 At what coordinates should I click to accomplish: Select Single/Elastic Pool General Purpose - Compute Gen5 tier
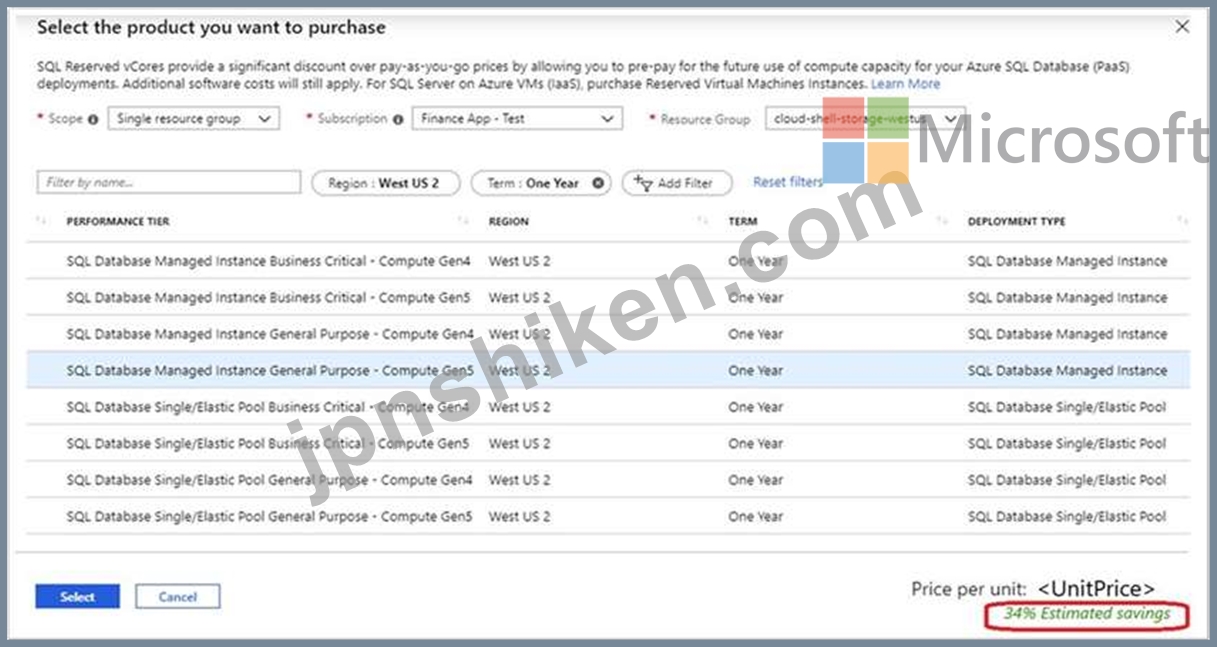click(x=269, y=517)
